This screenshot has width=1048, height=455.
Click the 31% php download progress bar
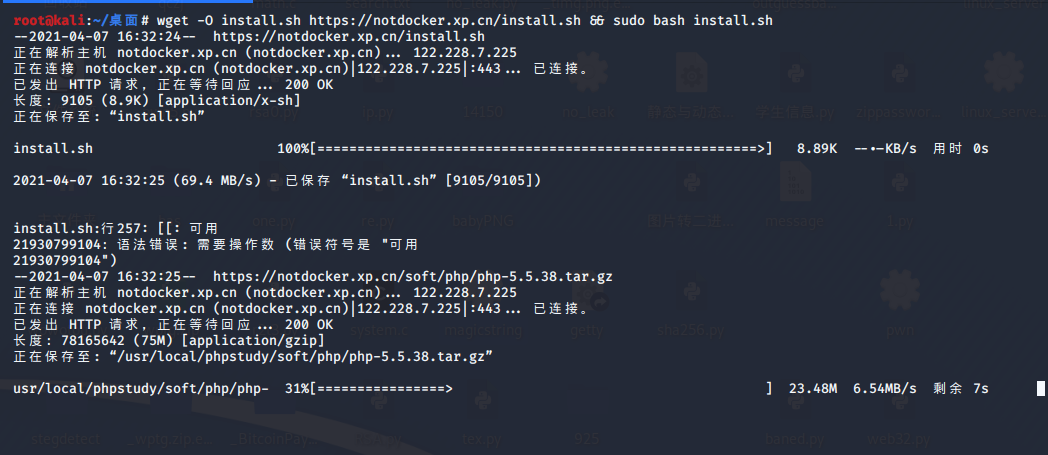pos(541,388)
